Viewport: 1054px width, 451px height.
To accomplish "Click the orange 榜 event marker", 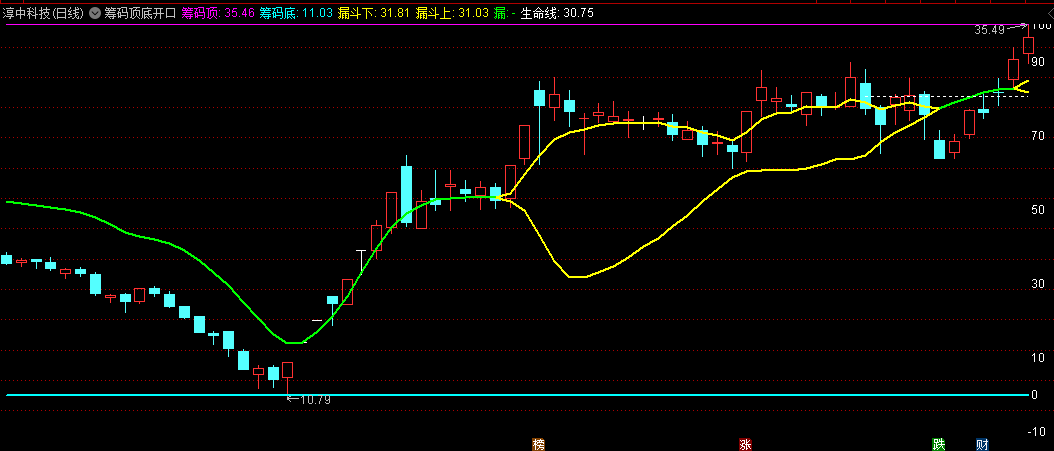I will coord(538,444).
